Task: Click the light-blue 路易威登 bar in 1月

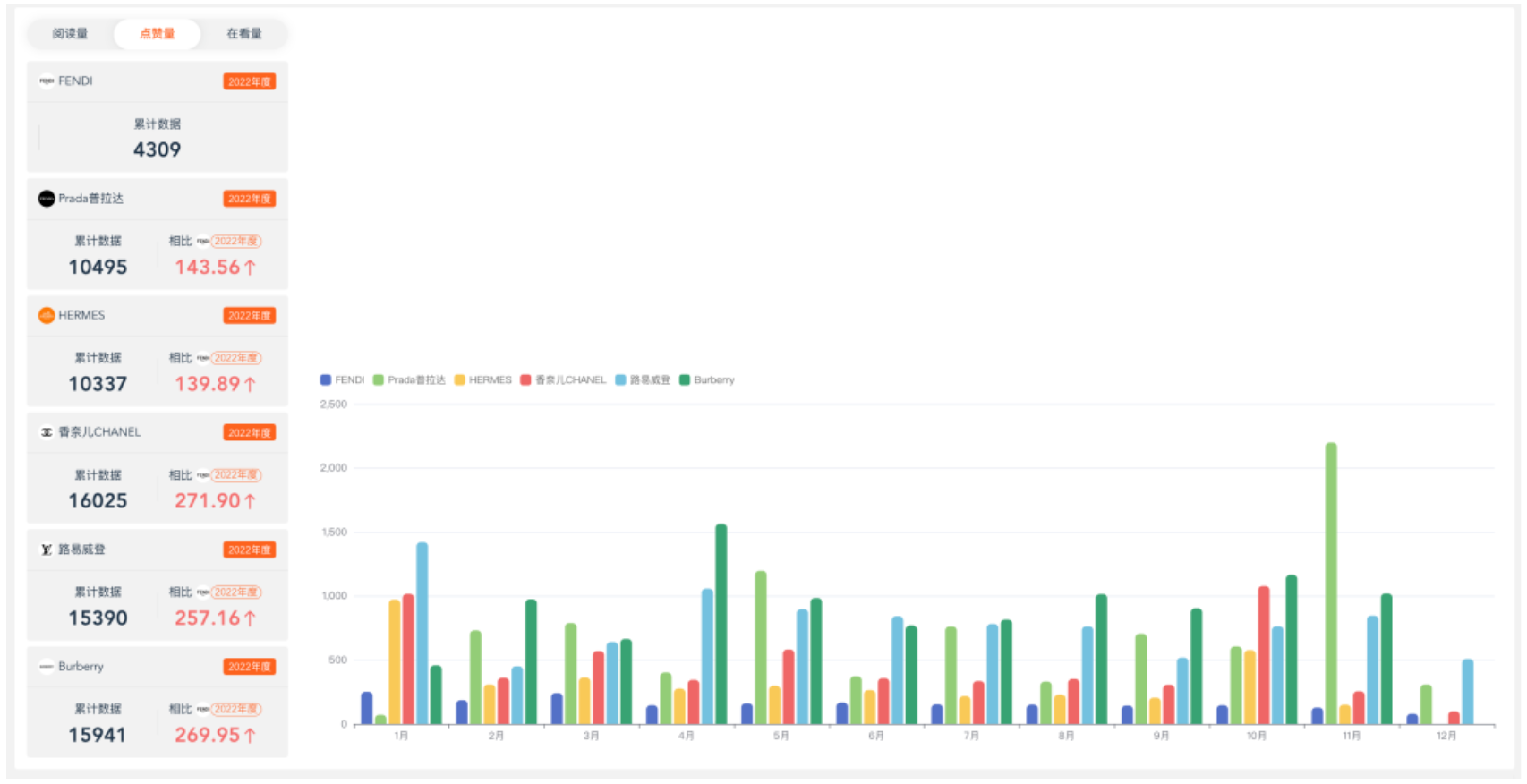Action: tap(422, 634)
